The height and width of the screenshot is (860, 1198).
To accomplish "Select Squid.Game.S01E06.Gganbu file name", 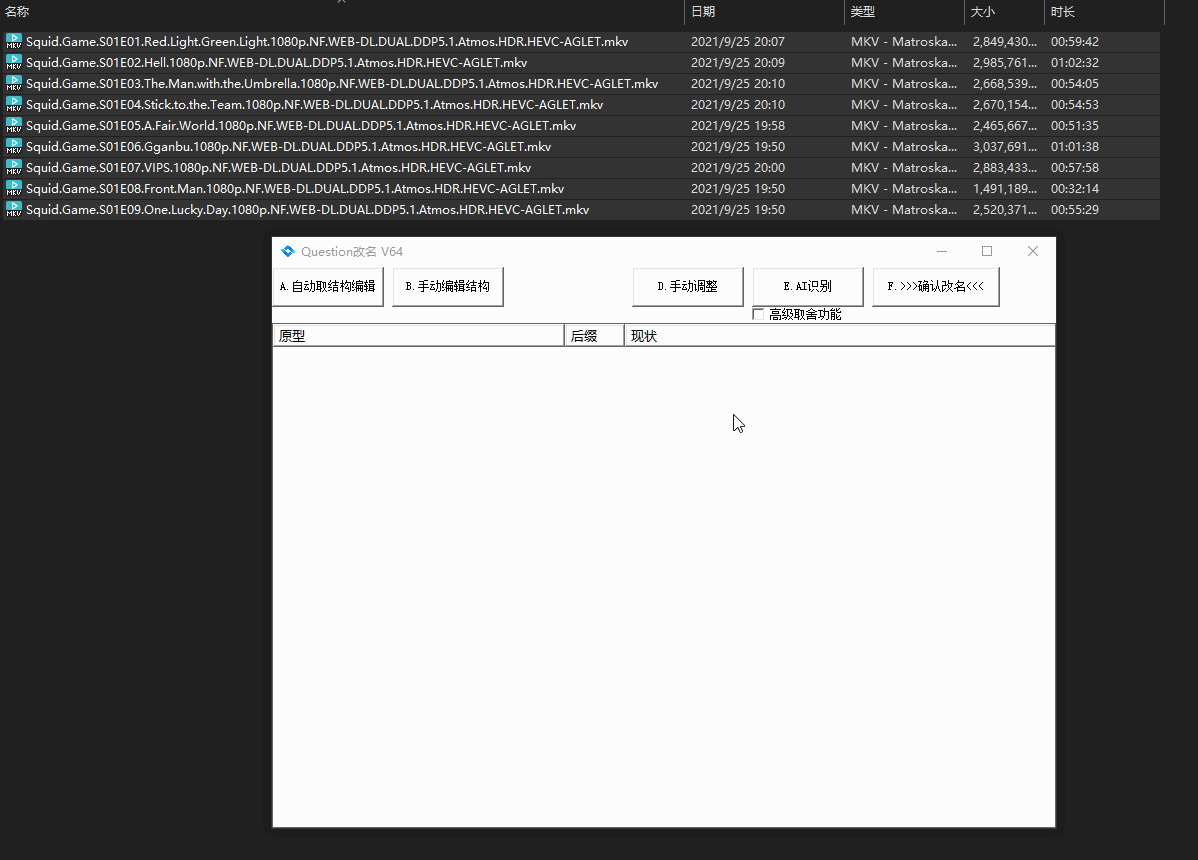I will click(288, 147).
